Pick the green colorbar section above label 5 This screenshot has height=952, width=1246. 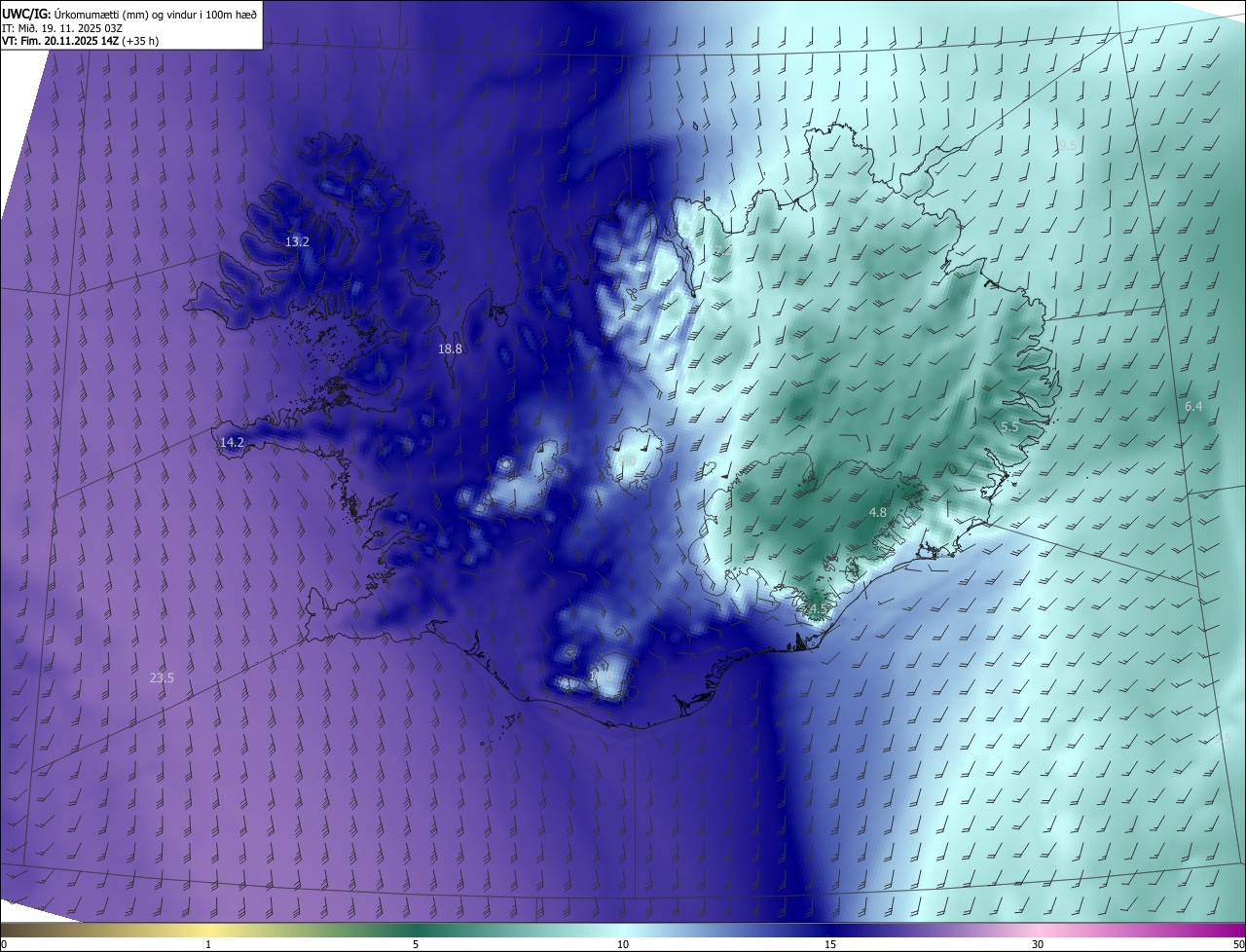[416, 930]
